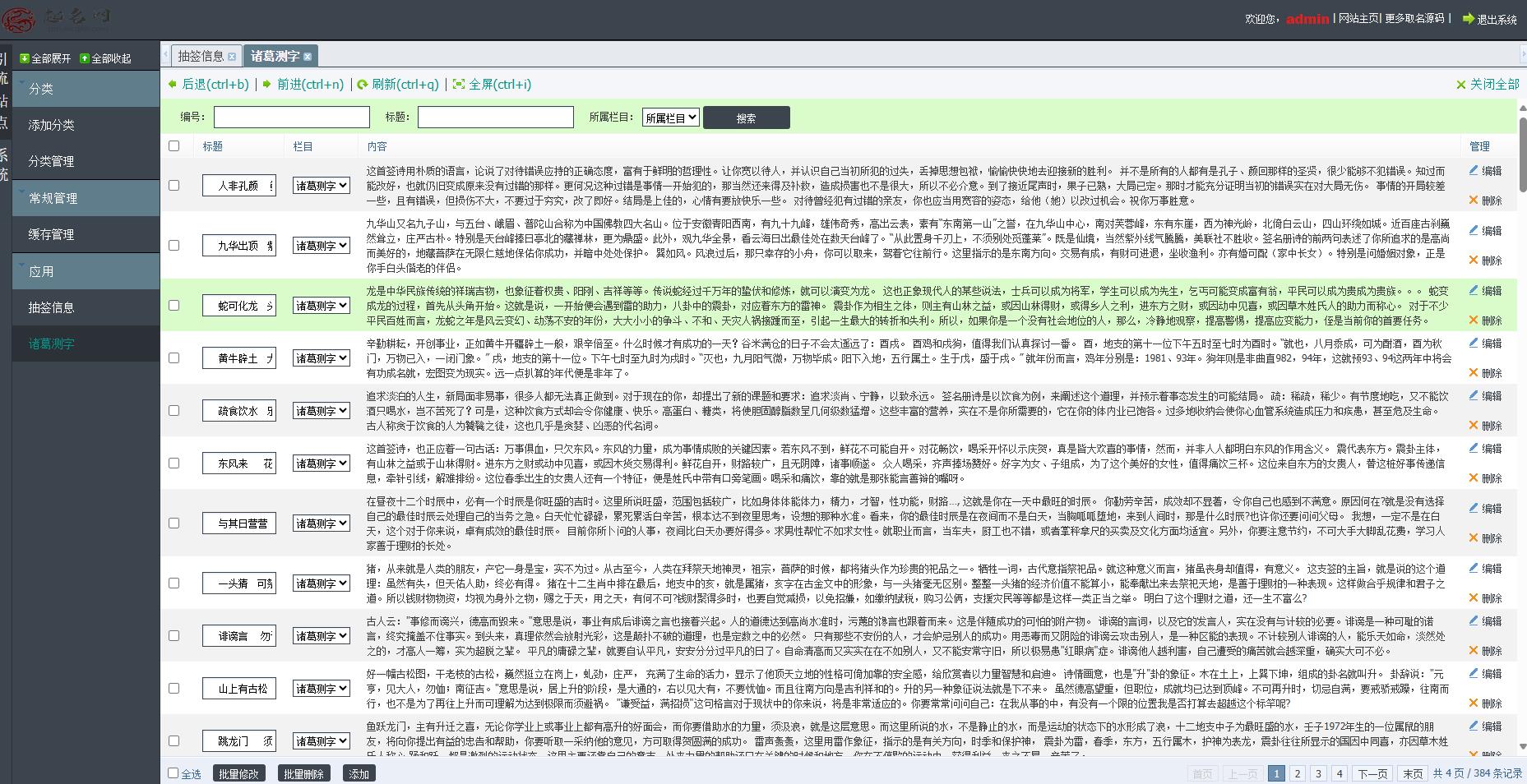Click the fullscreen icon (全屏)

(x=459, y=85)
